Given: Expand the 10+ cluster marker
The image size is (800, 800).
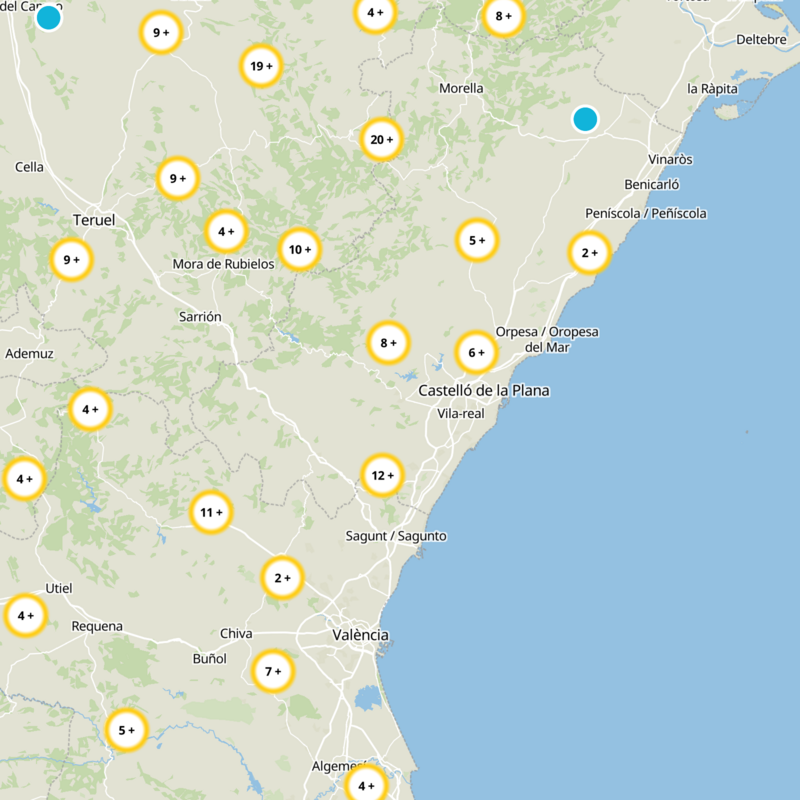Looking at the screenshot, I should (299, 249).
